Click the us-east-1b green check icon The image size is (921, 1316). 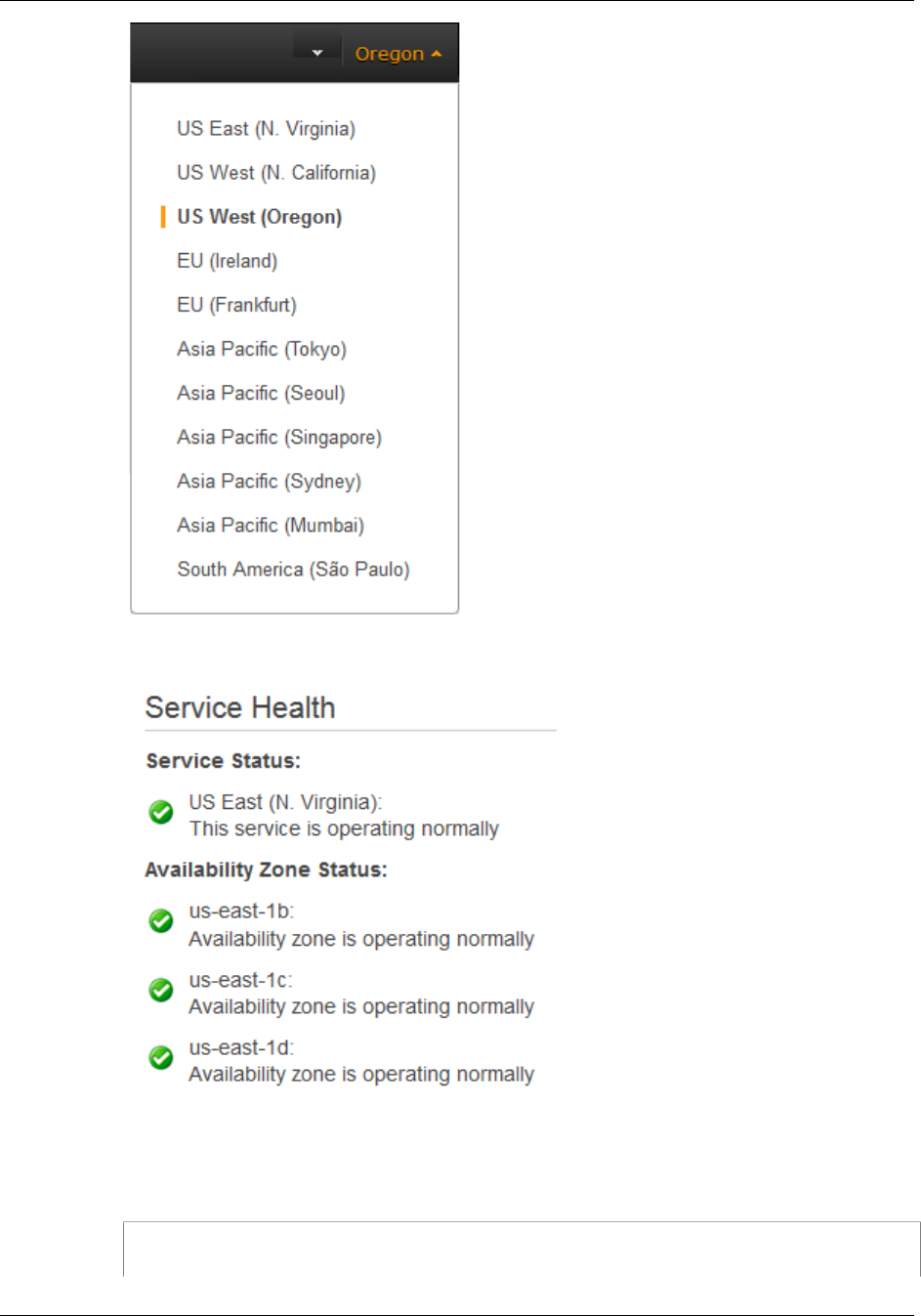pyautogui.click(x=161, y=921)
